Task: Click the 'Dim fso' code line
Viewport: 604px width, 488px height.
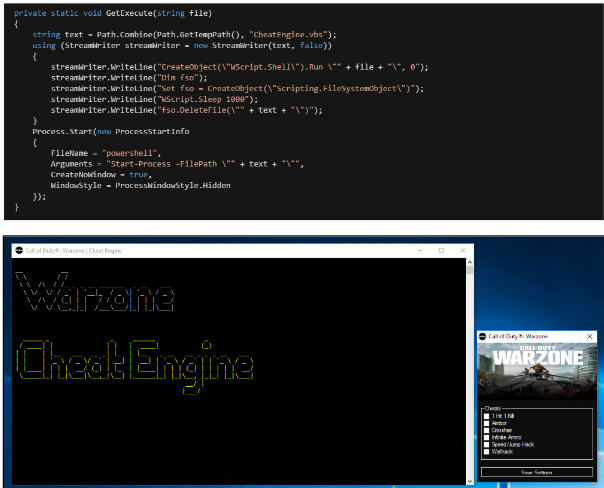Action: (x=129, y=78)
